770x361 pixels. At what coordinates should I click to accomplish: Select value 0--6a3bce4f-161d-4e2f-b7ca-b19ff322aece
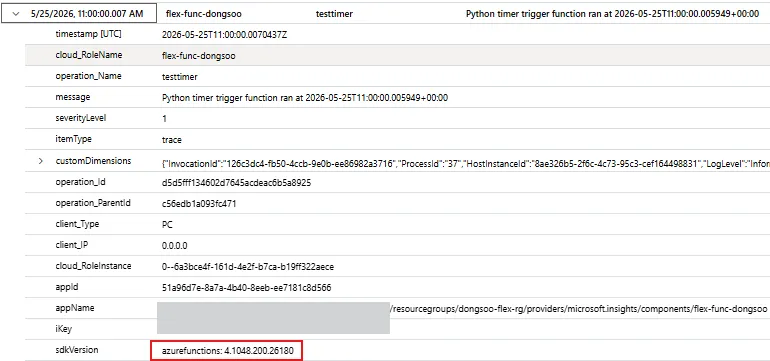(x=248, y=267)
